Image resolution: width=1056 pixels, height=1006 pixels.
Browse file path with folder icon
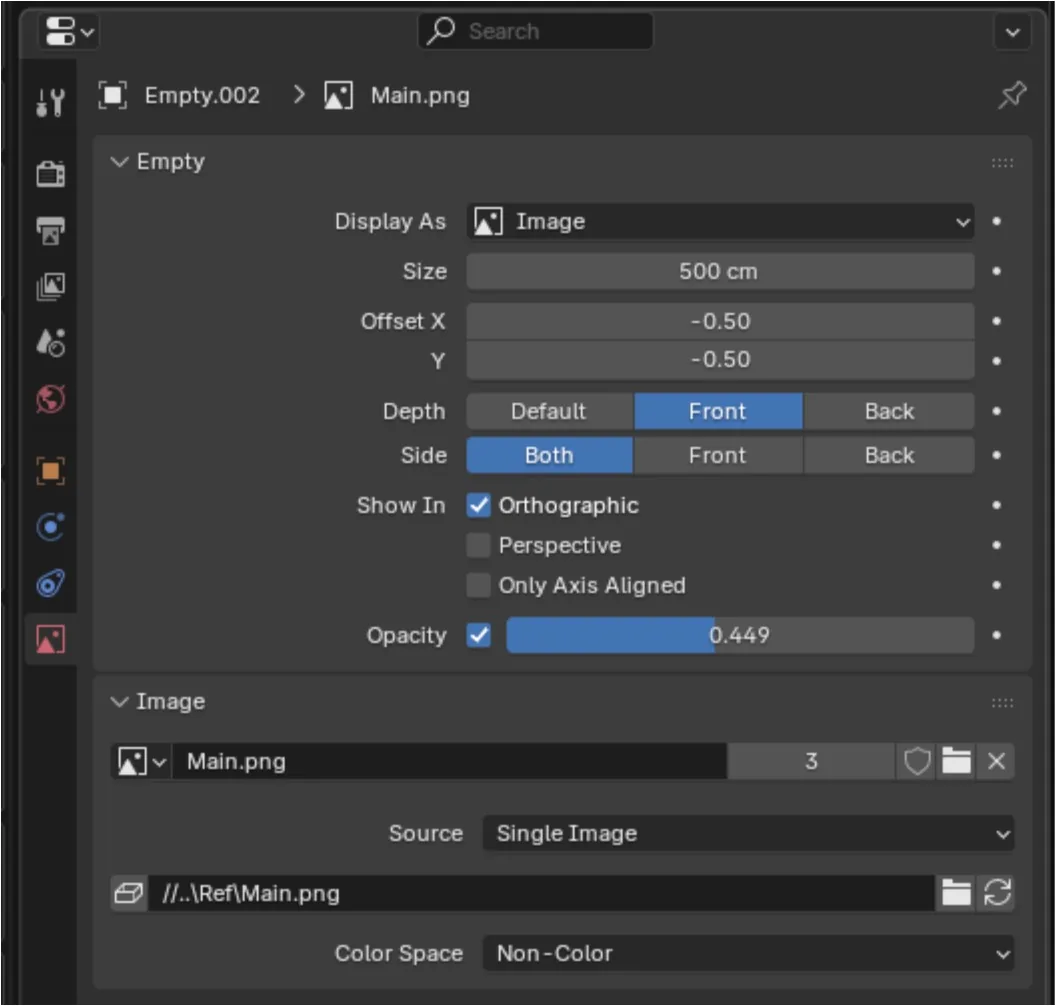coord(956,894)
